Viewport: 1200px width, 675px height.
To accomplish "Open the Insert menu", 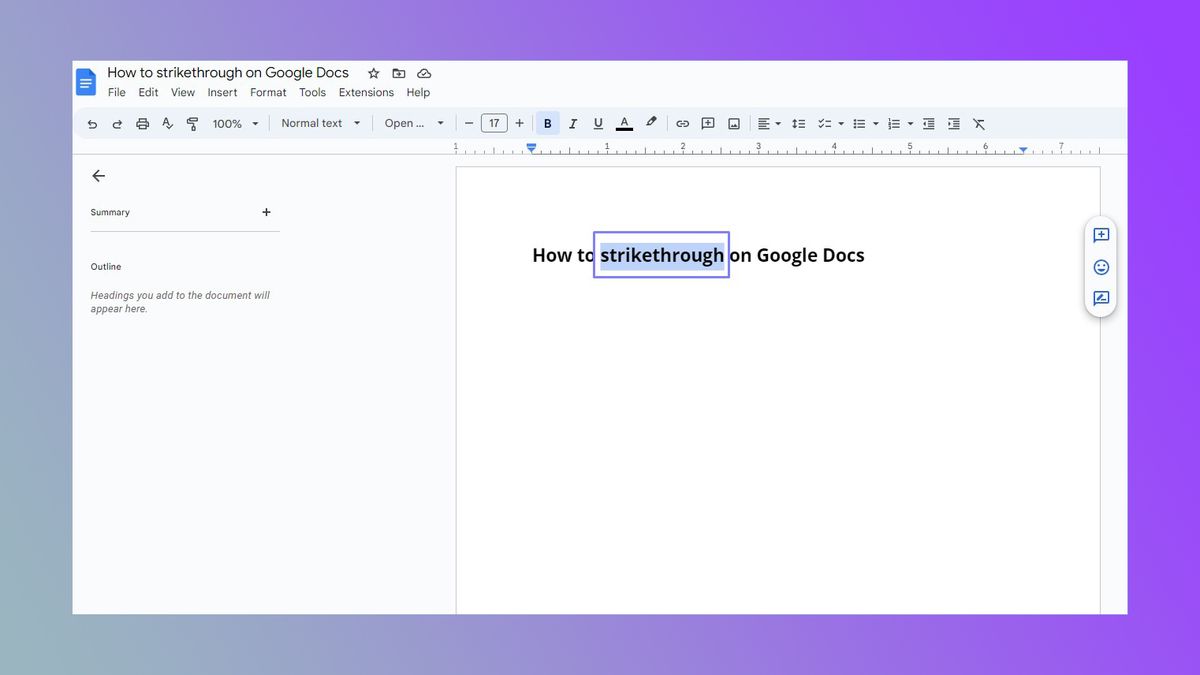I will tap(222, 92).
